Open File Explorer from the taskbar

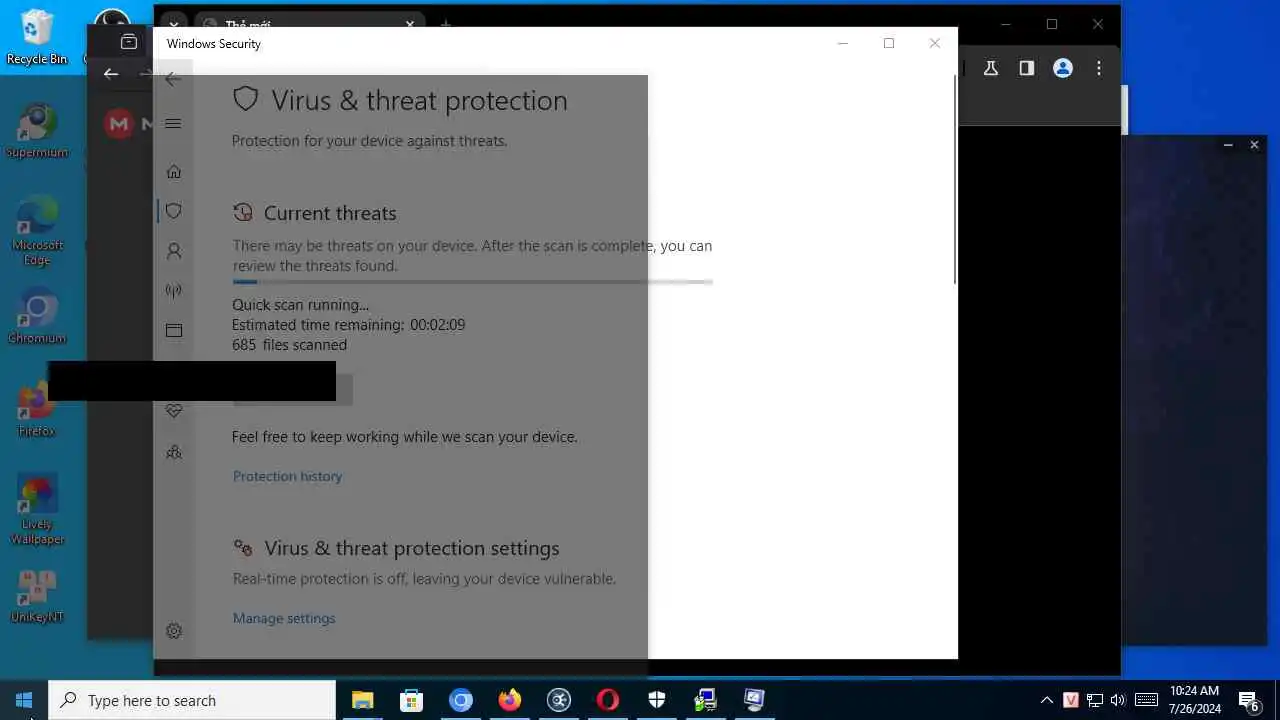pyautogui.click(x=362, y=700)
